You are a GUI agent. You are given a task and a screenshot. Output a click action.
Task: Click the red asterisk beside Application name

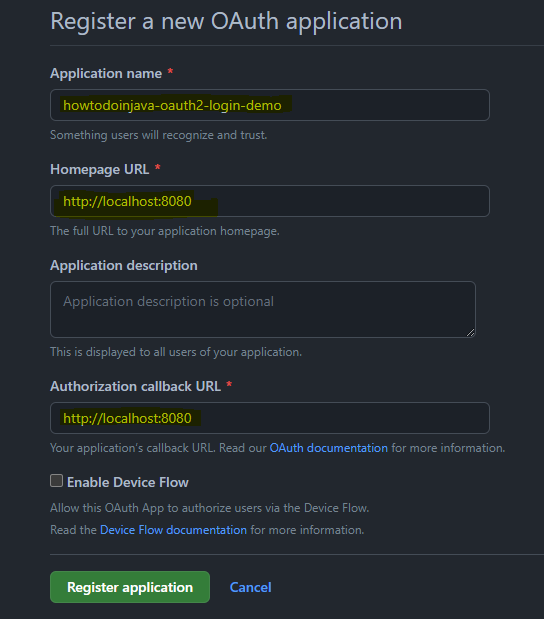[171, 72]
